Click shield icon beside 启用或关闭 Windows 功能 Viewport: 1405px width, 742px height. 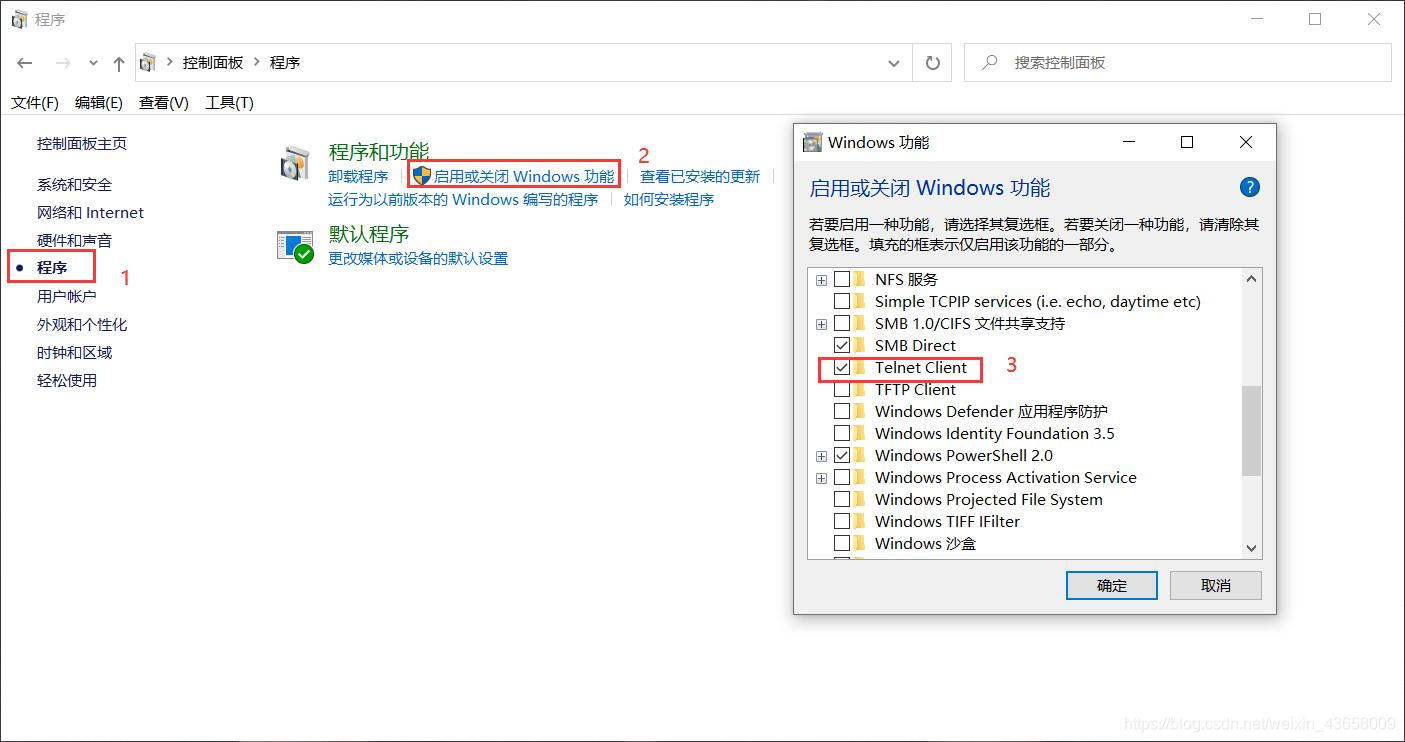(x=421, y=176)
